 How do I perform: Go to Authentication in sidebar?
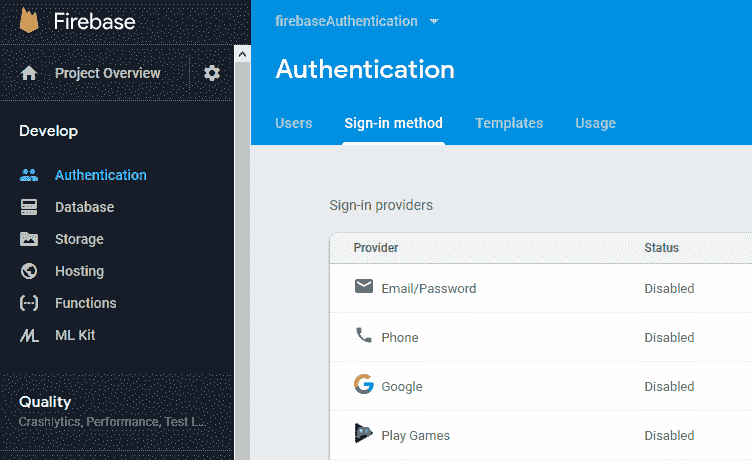[x=101, y=175]
